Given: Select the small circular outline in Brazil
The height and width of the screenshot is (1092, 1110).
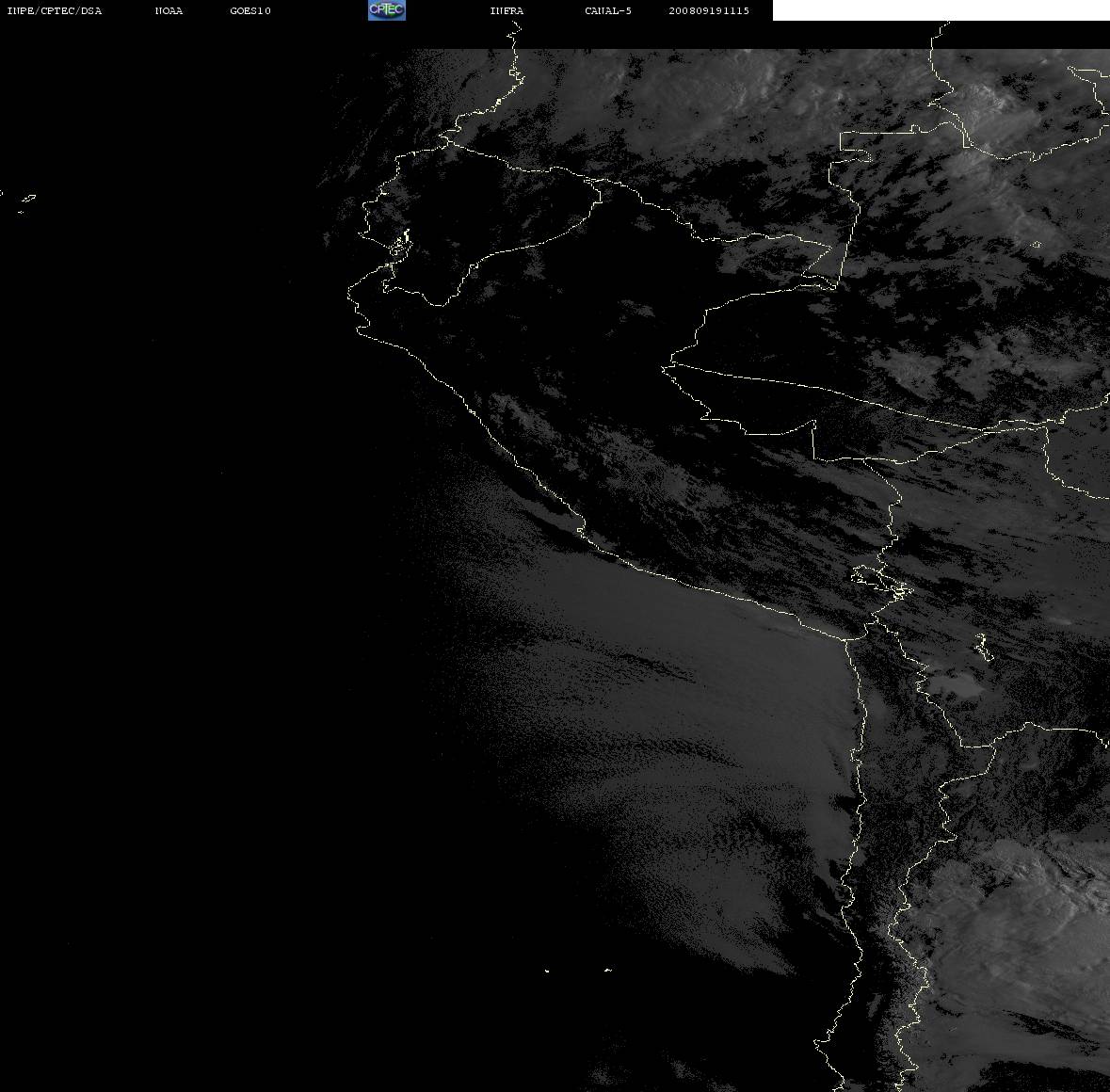Looking at the screenshot, I should 1037,245.
